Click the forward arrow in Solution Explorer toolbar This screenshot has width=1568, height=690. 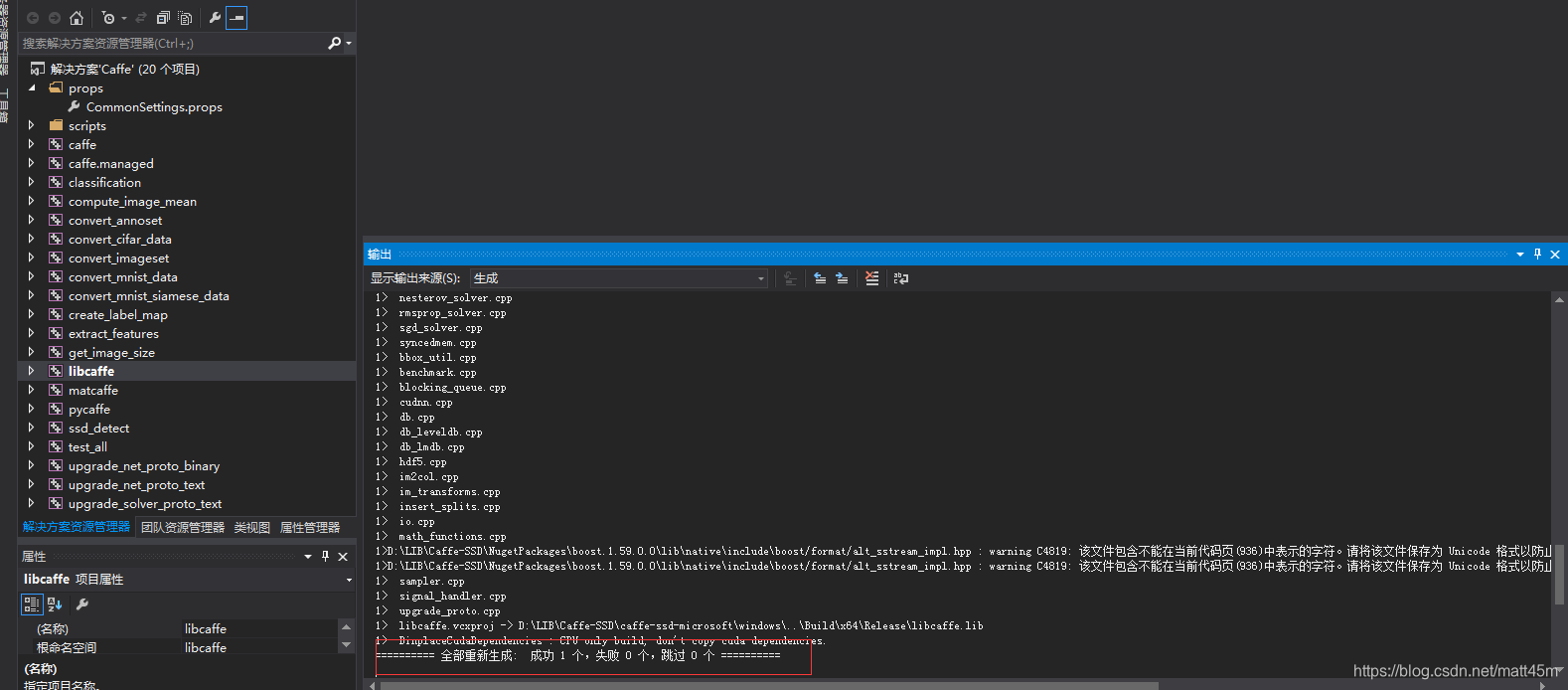coord(54,18)
